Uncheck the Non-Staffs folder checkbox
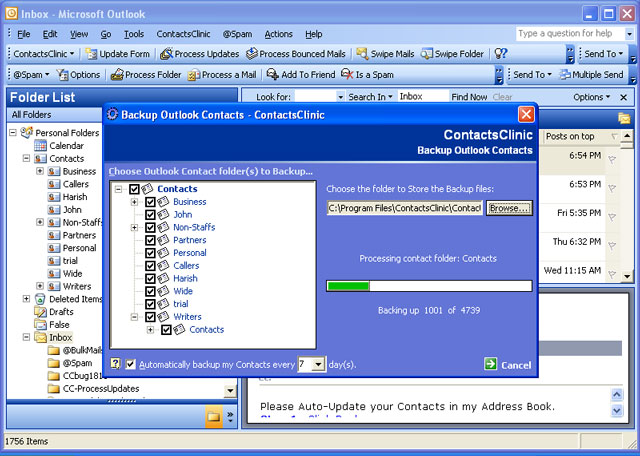The width and height of the screenshot is (640, 456). tap(150, 227)
